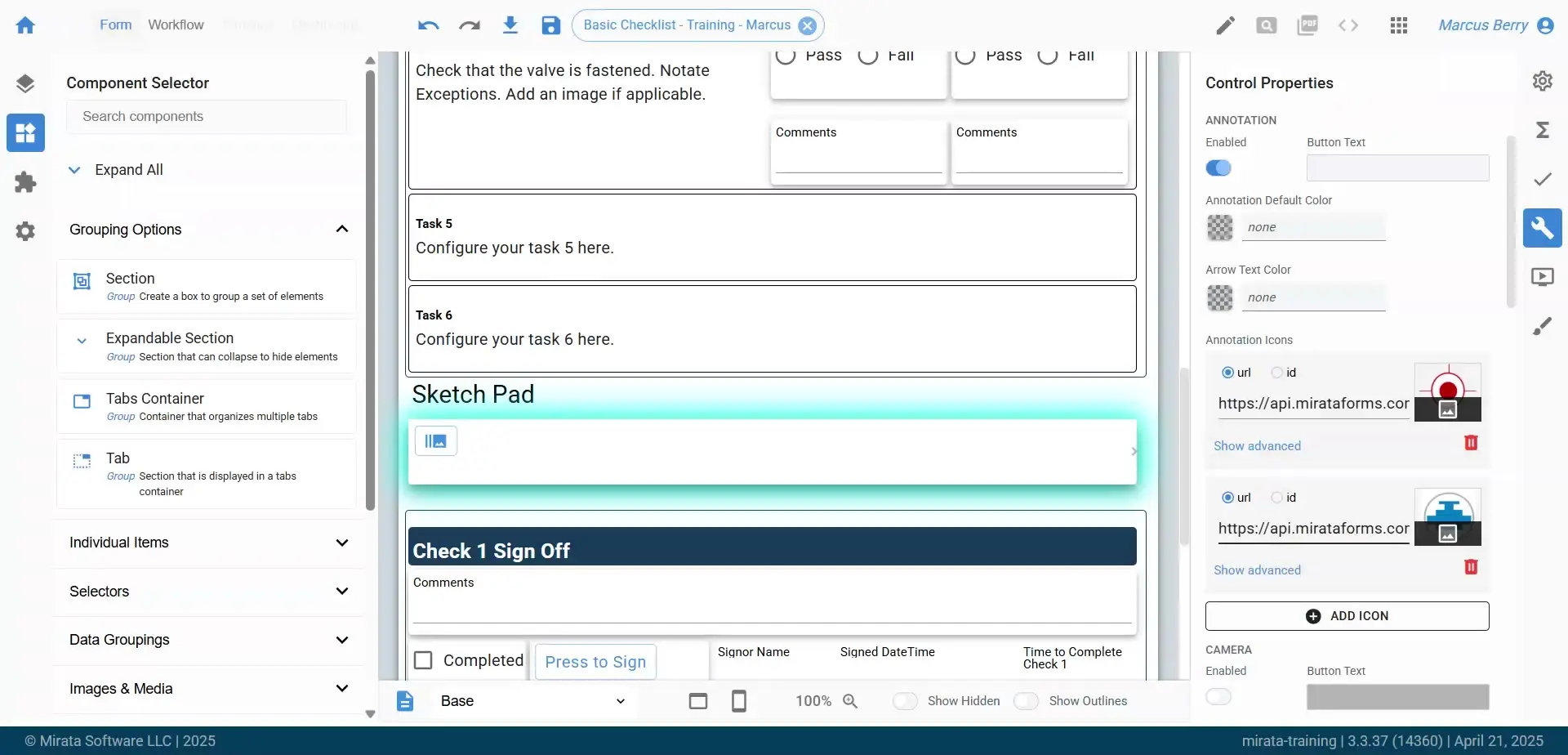This screenshot has width=1568, height=755.
Task: Open the plugins puzzle-piece panel
Action: pyautogui.click(x=26, y=181)
